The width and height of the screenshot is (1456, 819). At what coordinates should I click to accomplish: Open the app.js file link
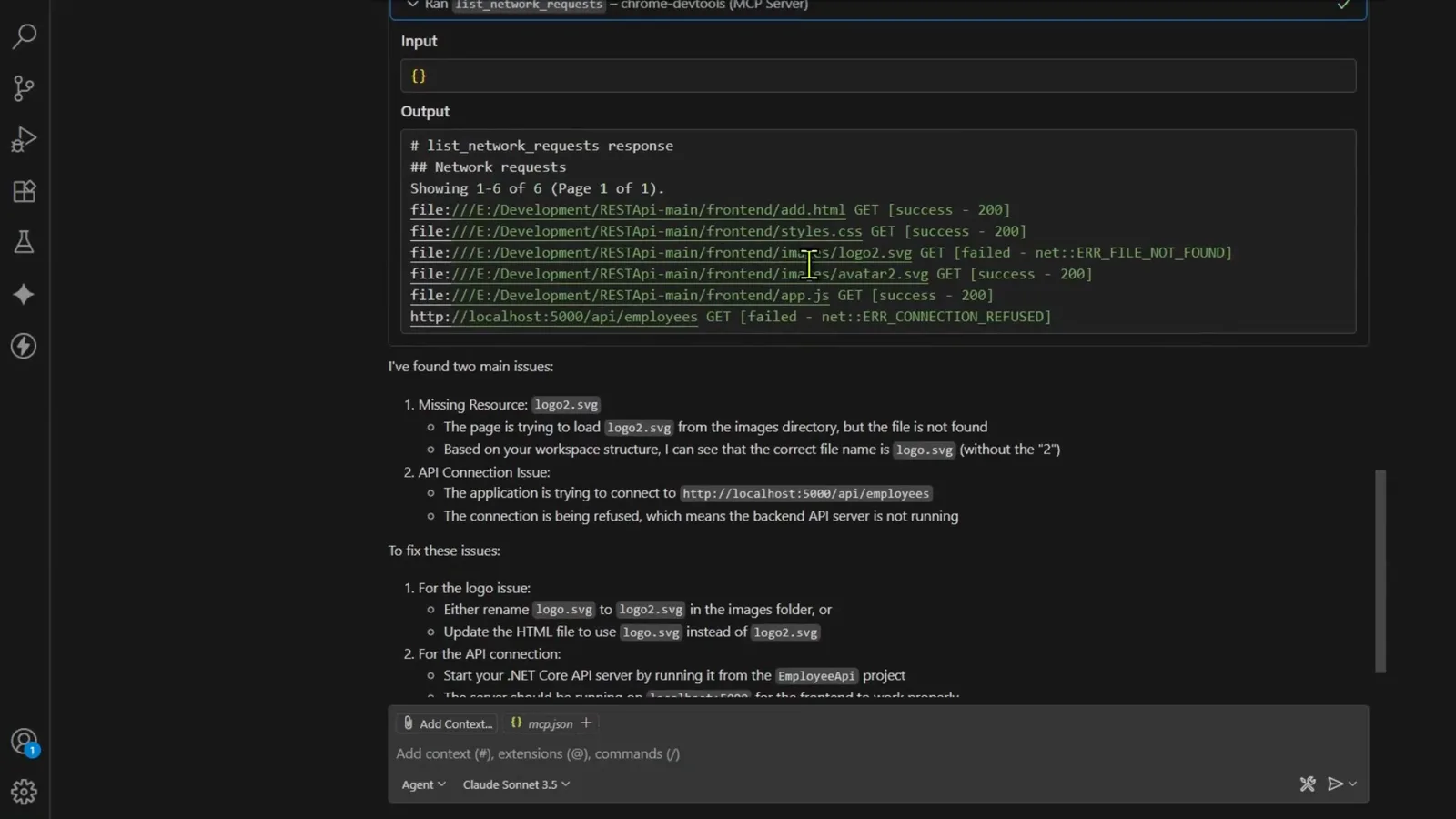(x=620, y=296)
